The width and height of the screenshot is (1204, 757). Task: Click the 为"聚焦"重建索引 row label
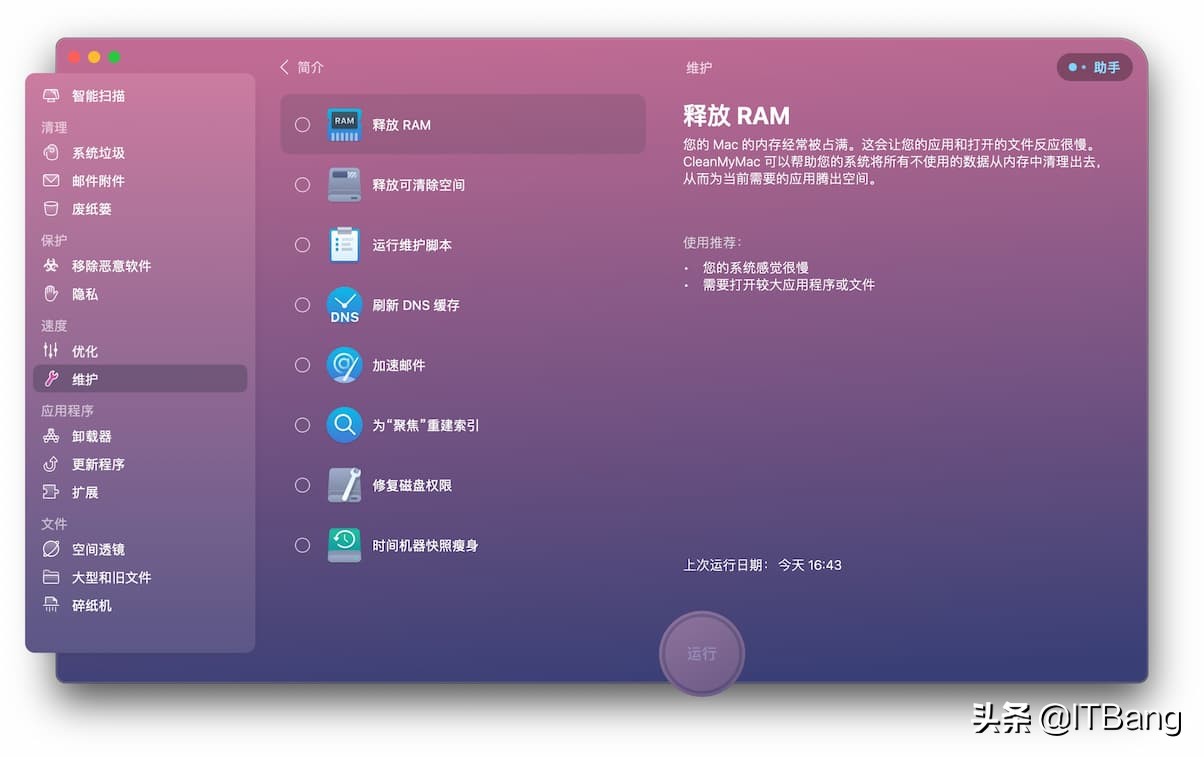426,425
